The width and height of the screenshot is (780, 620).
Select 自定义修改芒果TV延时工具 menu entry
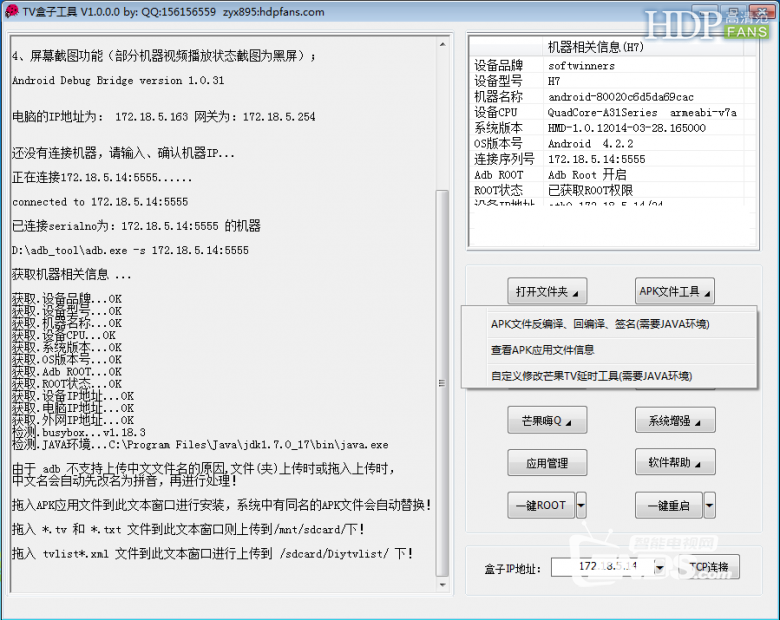point(591,376)
